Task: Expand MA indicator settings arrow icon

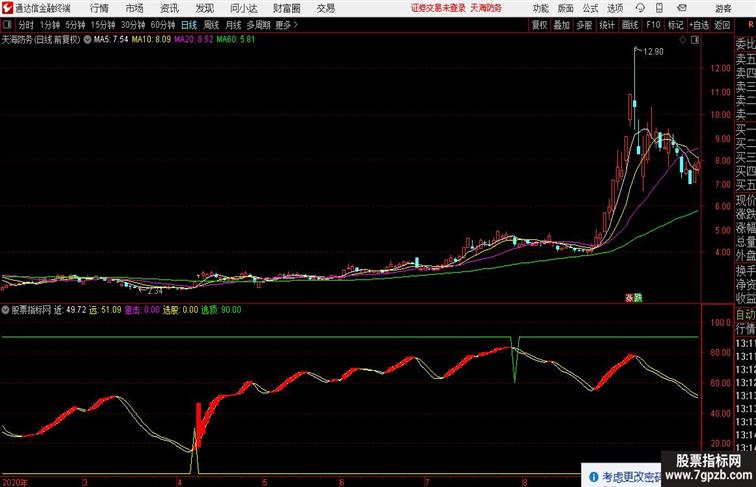Action: point(87,40)
